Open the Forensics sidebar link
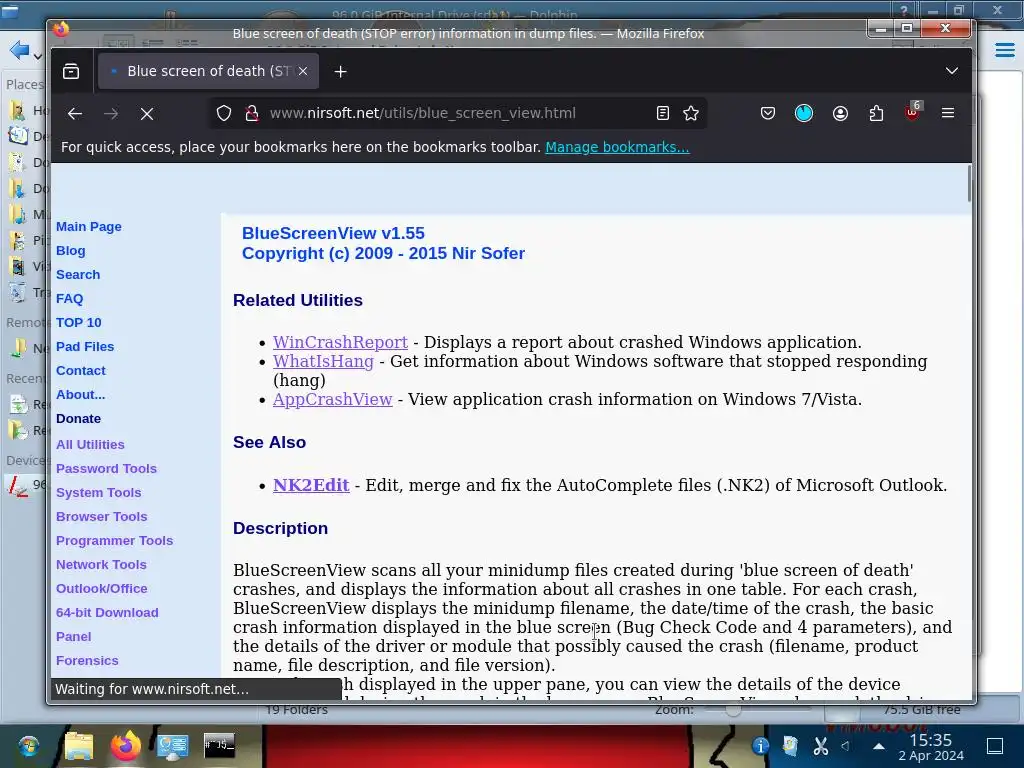 (x=87, y=661)
